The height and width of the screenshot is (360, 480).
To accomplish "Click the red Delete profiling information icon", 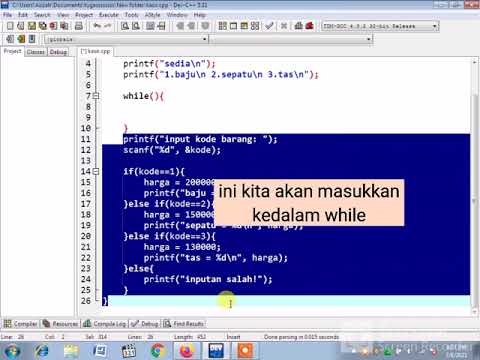I will 310,26.
